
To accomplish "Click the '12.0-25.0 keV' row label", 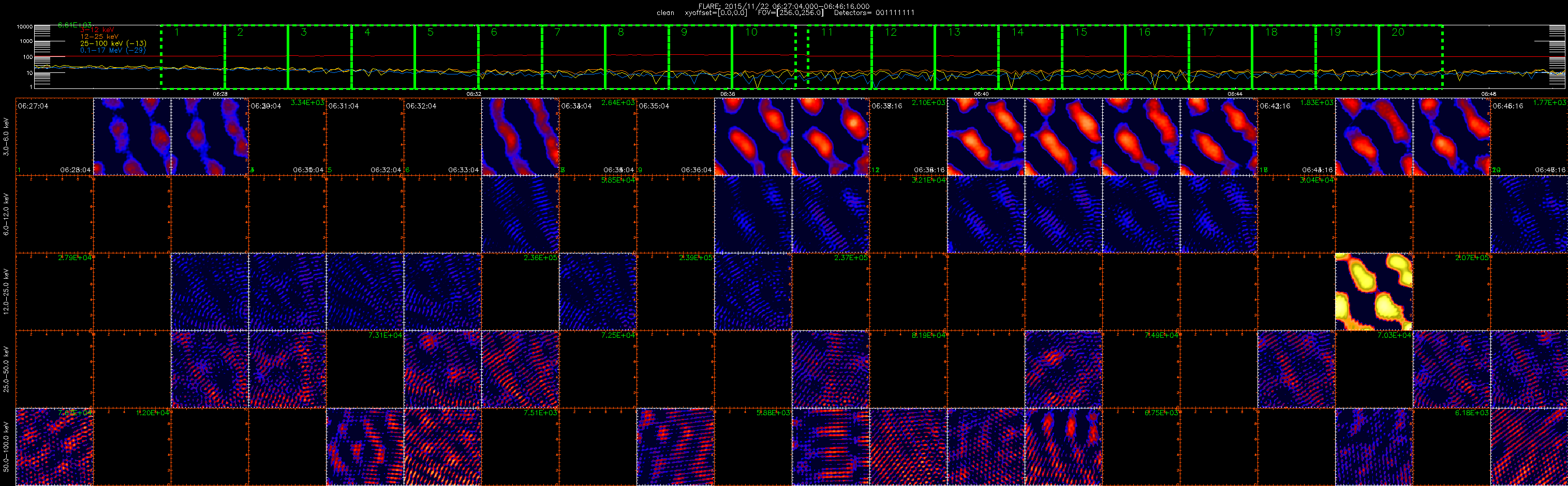I will click(6, 292).
